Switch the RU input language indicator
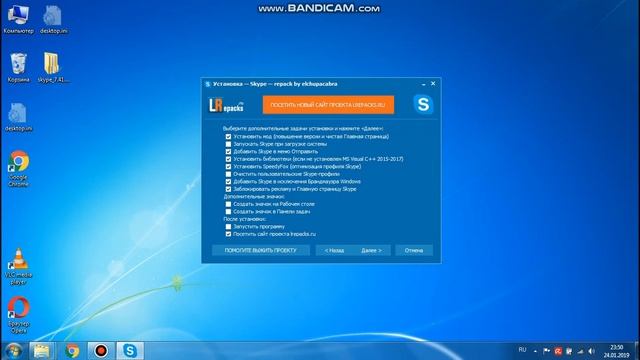Viewport: 640px width, 360px height. pyautogui.click(x=522, y=350)
